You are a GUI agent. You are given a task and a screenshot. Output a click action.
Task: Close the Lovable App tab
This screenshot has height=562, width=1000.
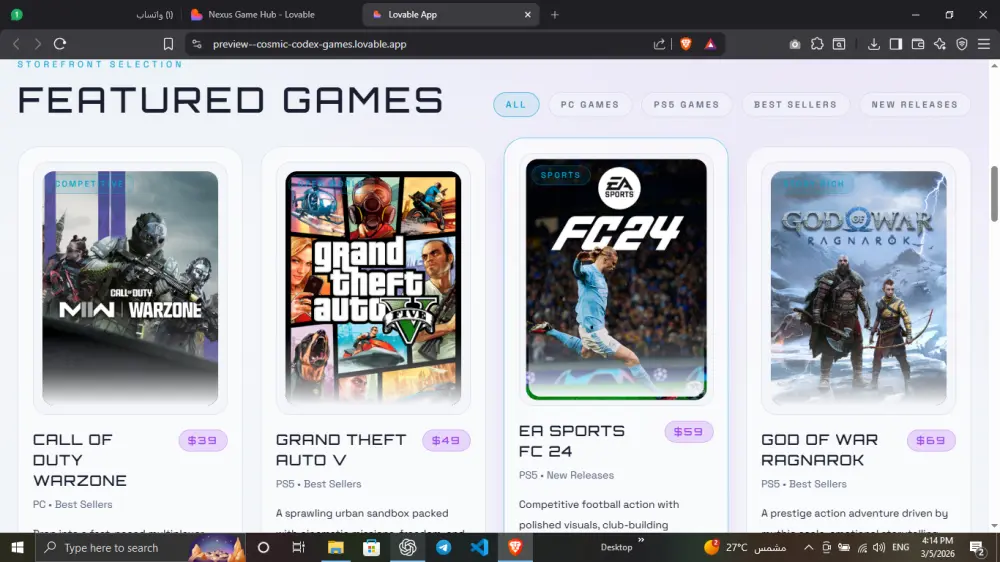[527, 15]
